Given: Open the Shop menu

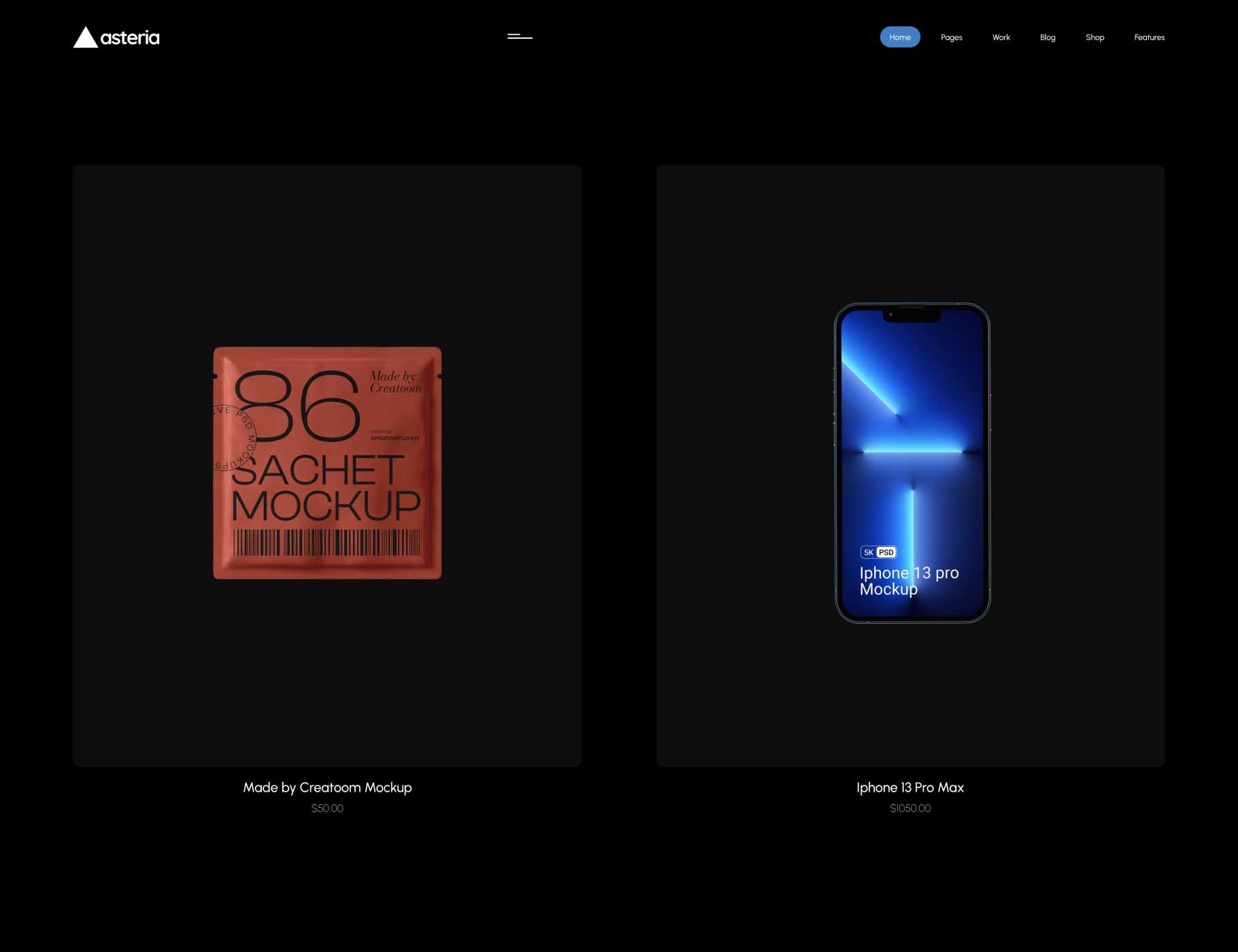Looking at the screenshot, I should click(1094, 37).
